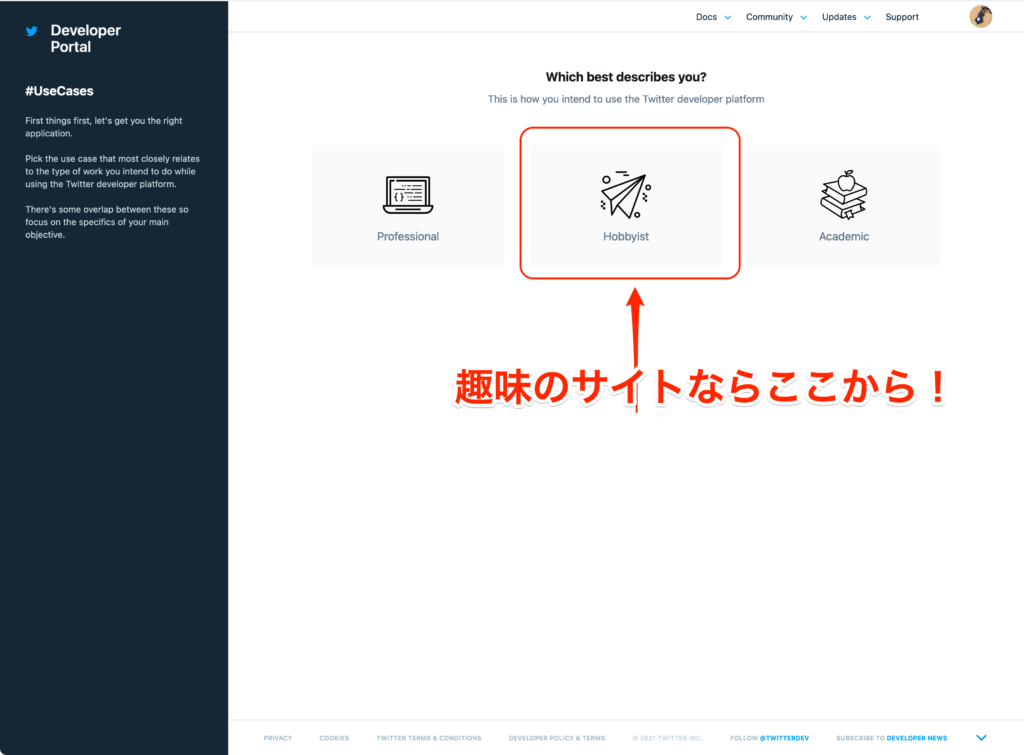
Task: Open the Cookies footer link
Action: tap(334, 738)
